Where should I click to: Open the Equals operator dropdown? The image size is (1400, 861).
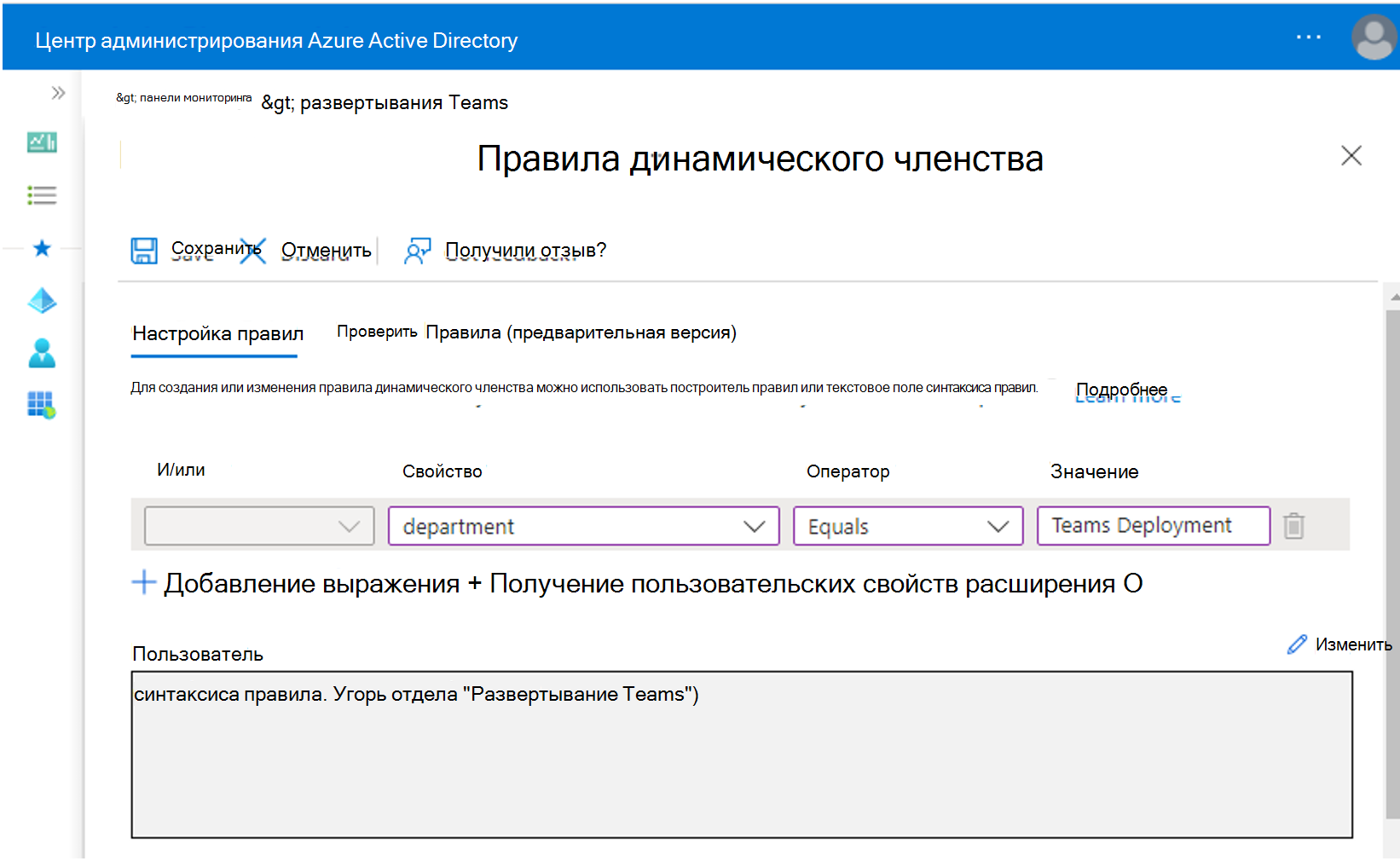click(x=908, y=526)
